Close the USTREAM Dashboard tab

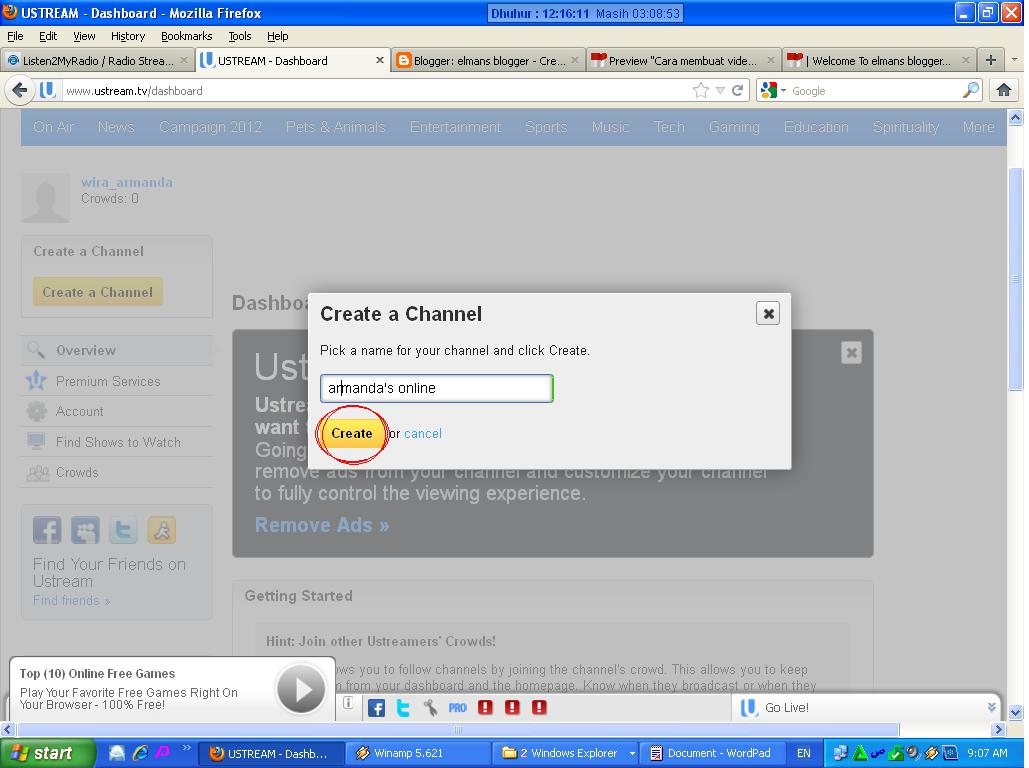point(379,60)
